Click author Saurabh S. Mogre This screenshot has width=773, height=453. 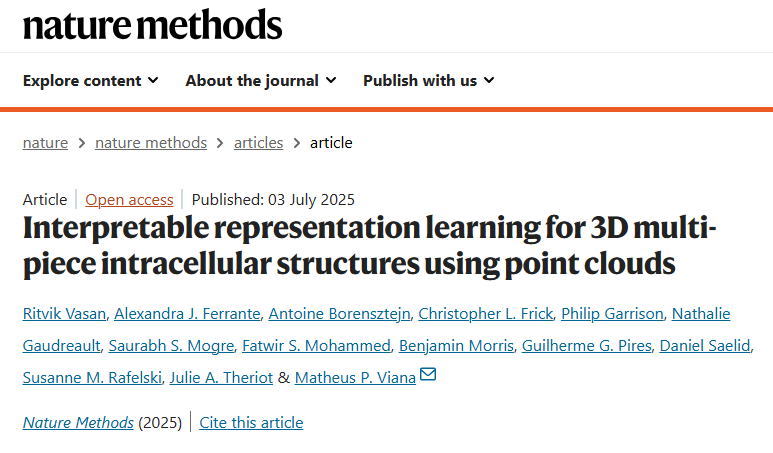pyautogui.click(x=171, y=346)
